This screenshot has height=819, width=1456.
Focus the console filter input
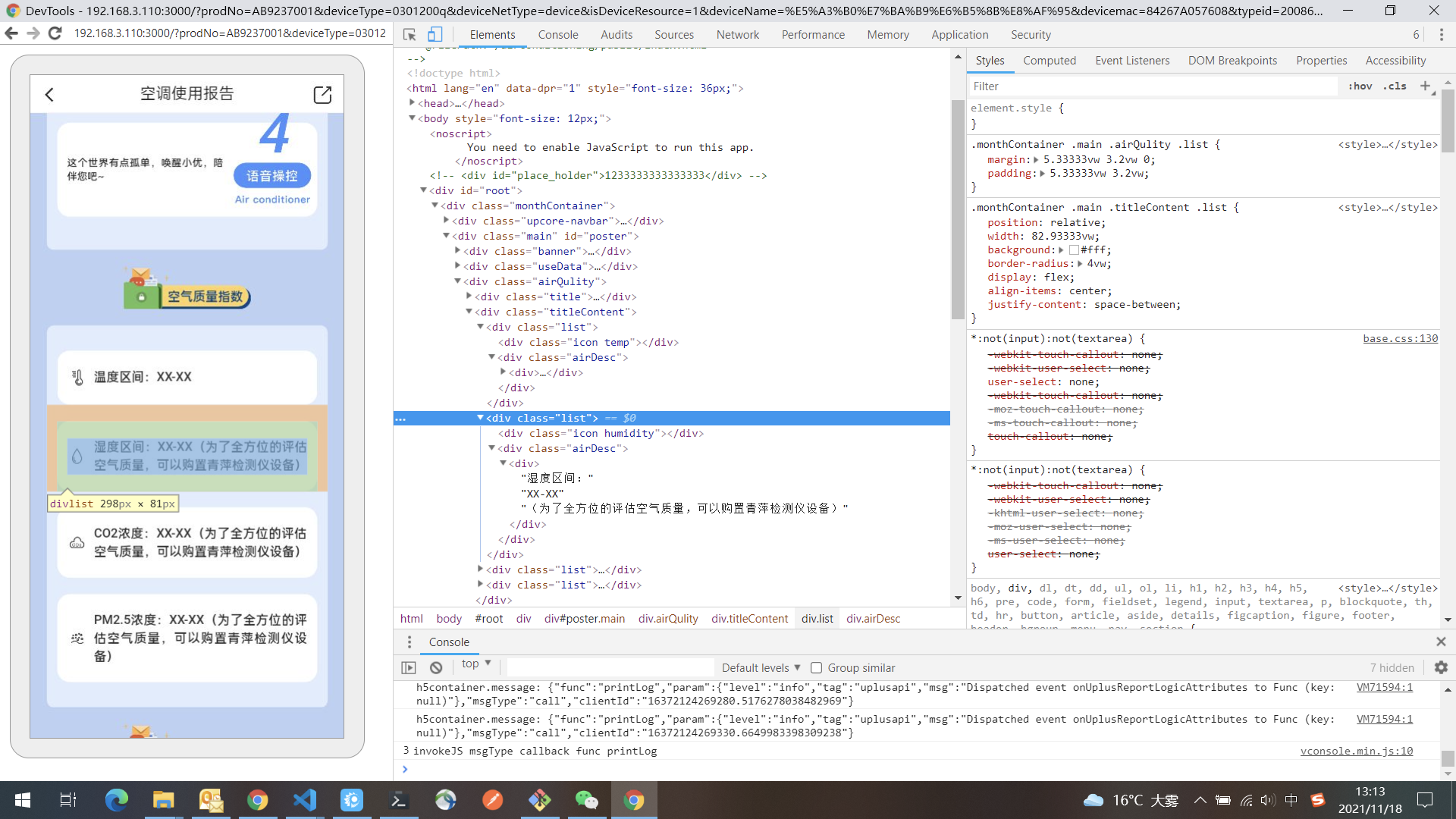610,668
